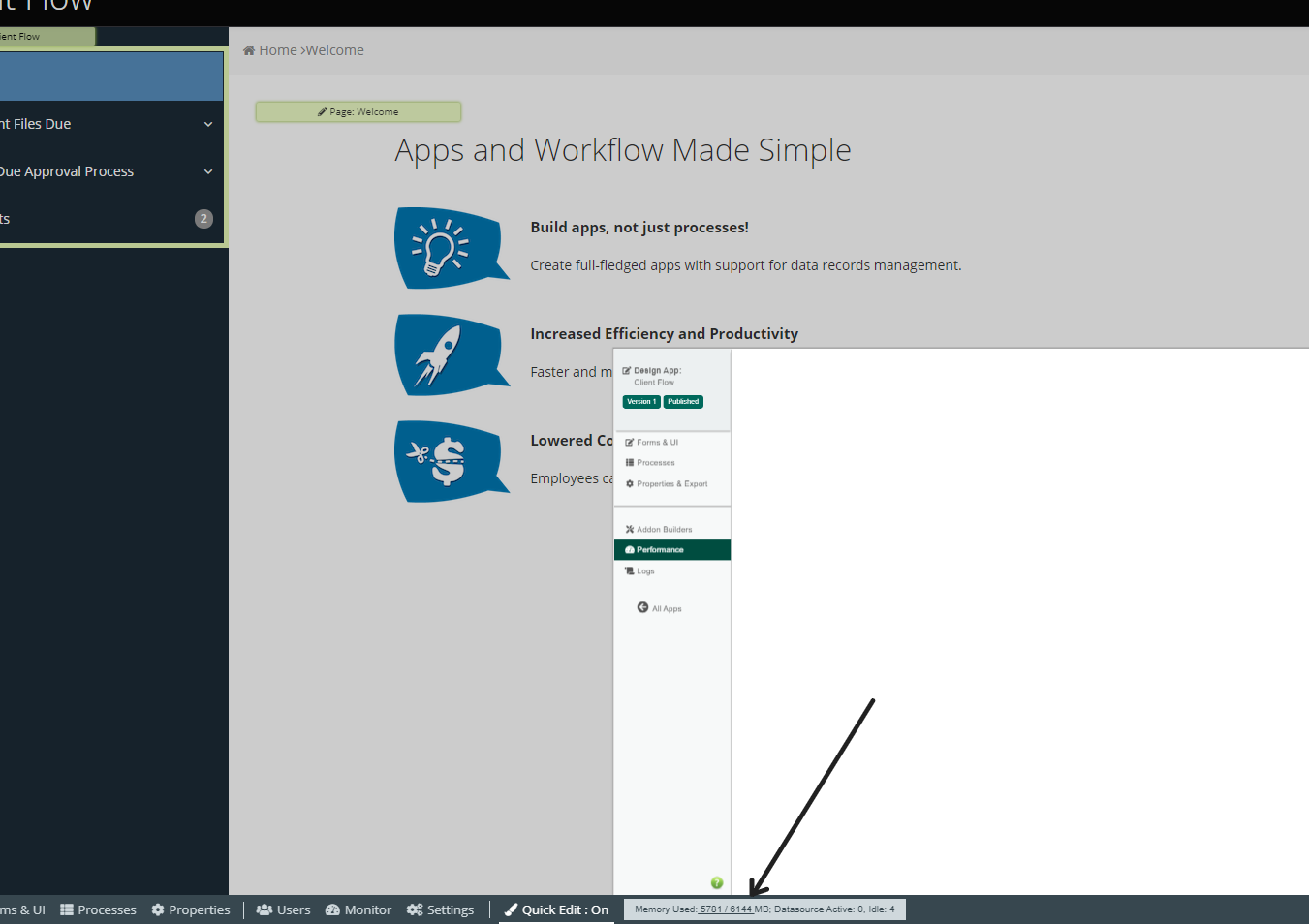This screenshot has height=924, width=1309.
Task: Open the green help icon in the panel
Action: click(717, 882)
